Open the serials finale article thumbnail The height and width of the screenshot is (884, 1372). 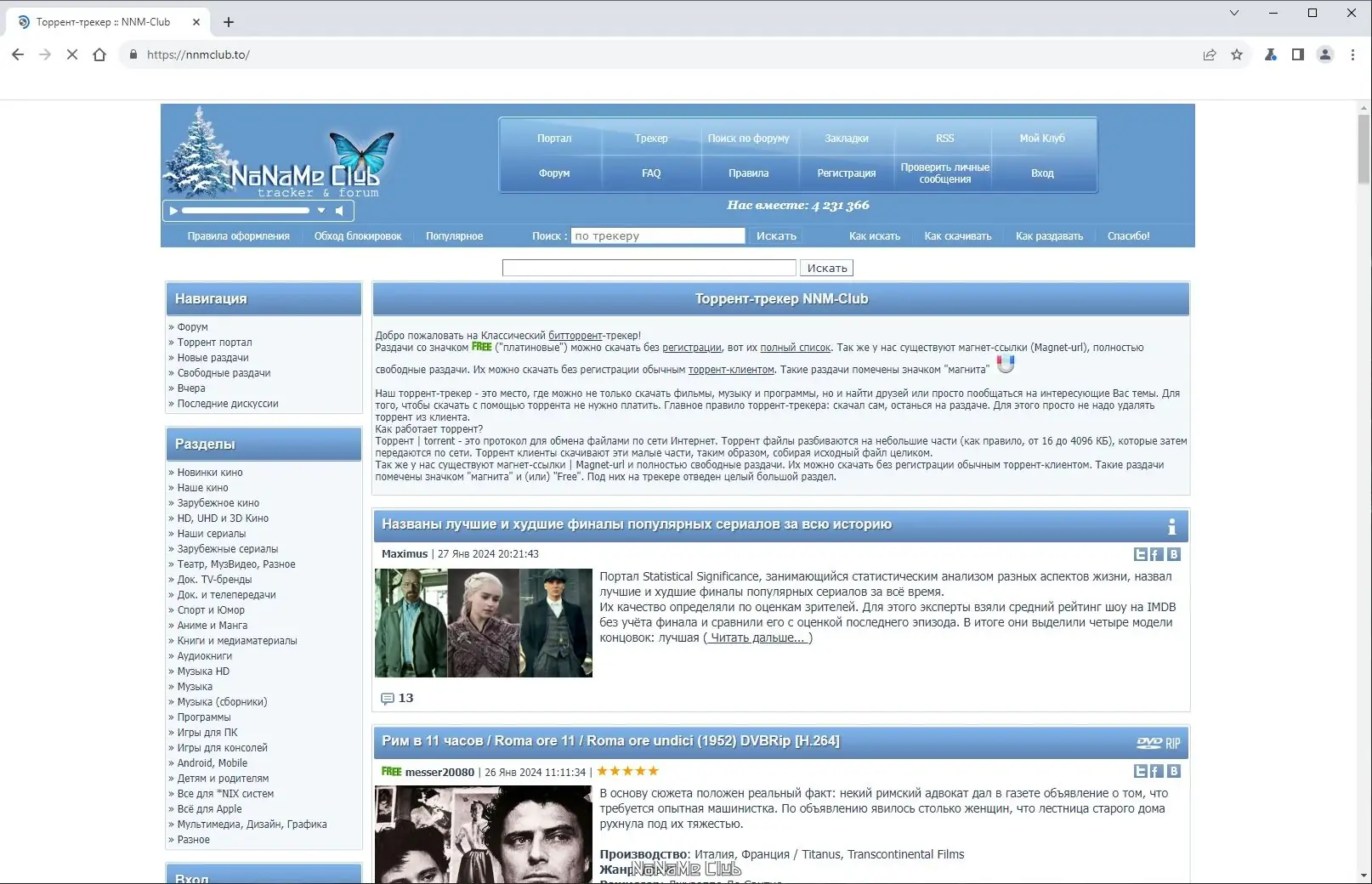(484, 623)
